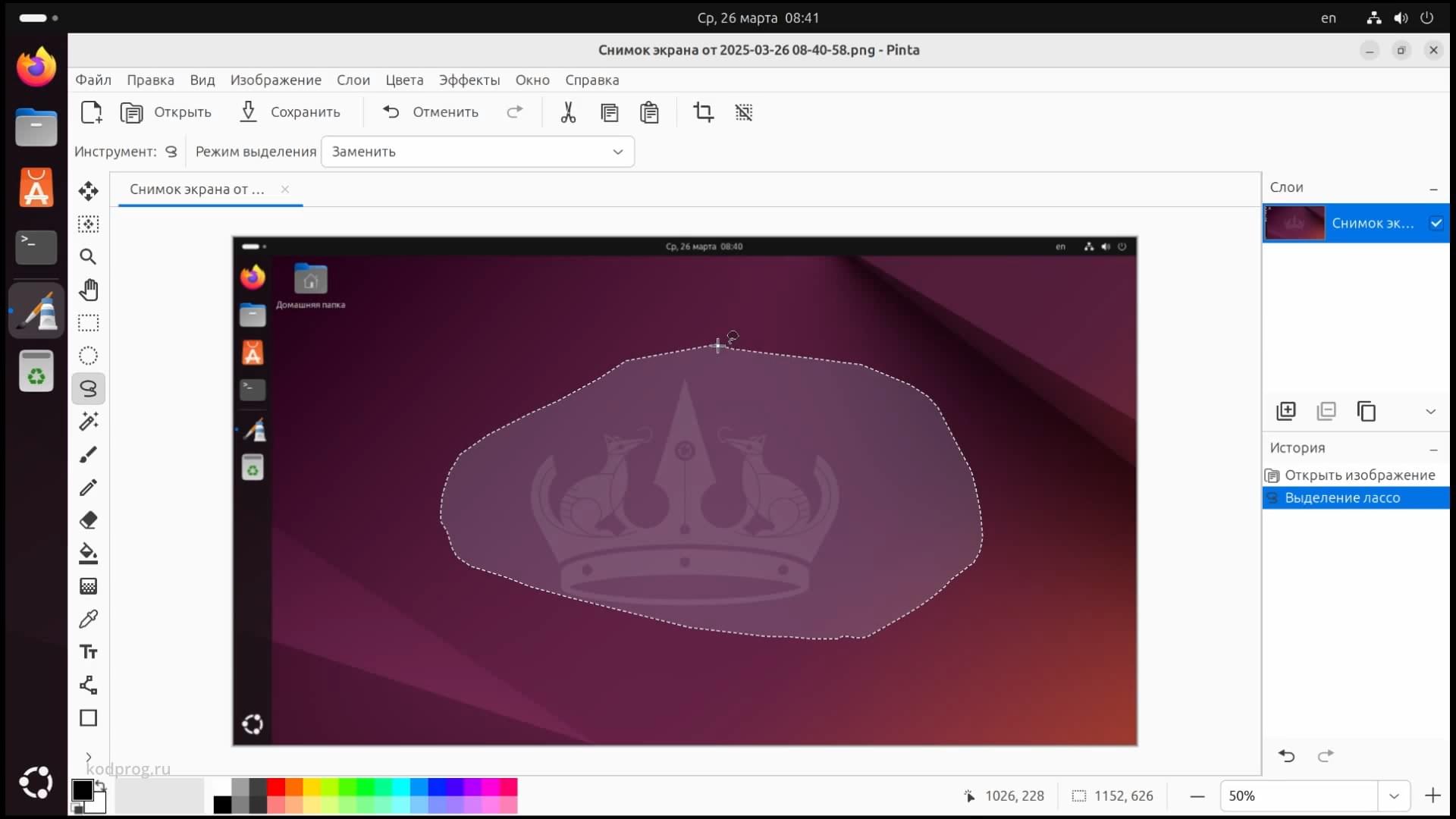This screenshot has width=1456, height=819.
Task: Open the Окно menu
Action: tap(532, 80)
